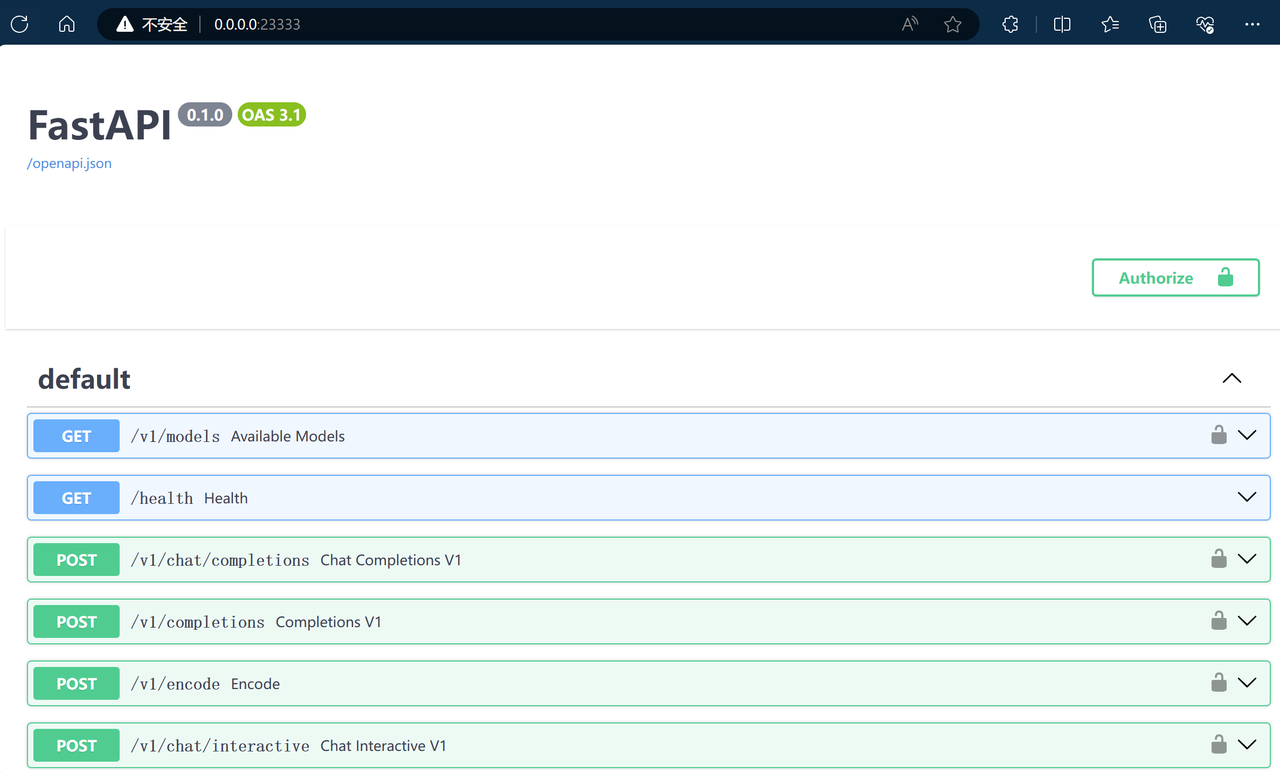
Task: Click the Authorize button
Action: tap(1175, 278)
